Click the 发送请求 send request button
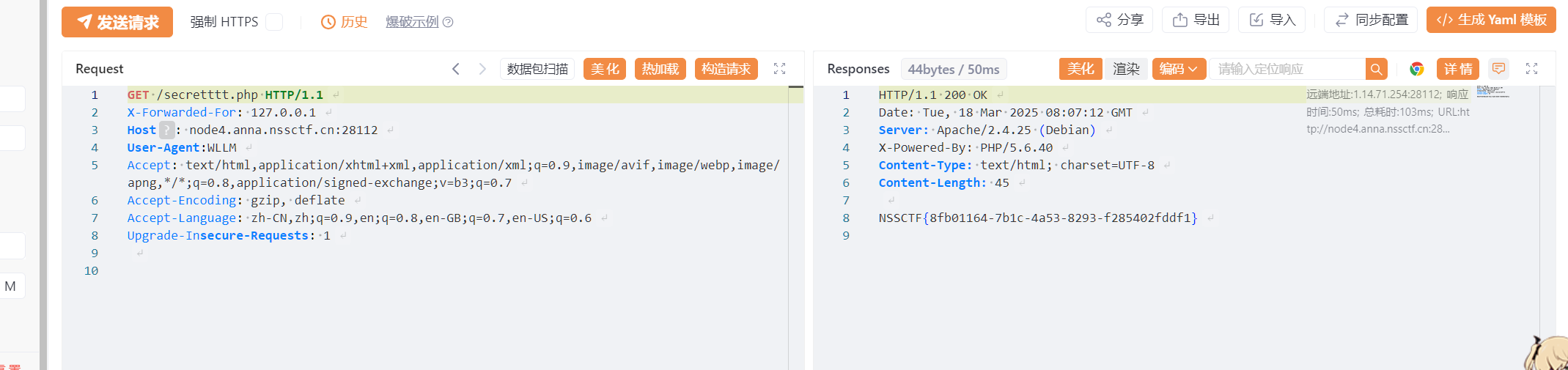The width and height of the screenshot is (1568, 370). [x=117, y=22]
